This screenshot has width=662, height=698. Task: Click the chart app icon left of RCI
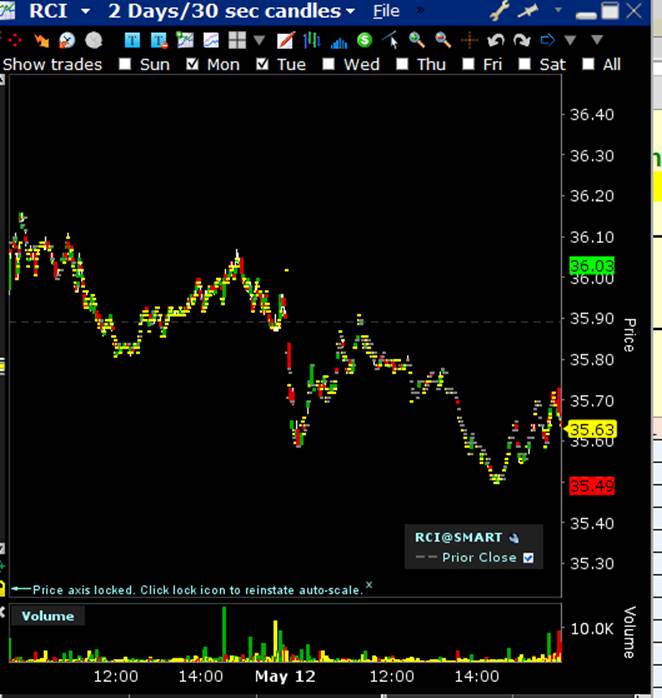point(7,10)
